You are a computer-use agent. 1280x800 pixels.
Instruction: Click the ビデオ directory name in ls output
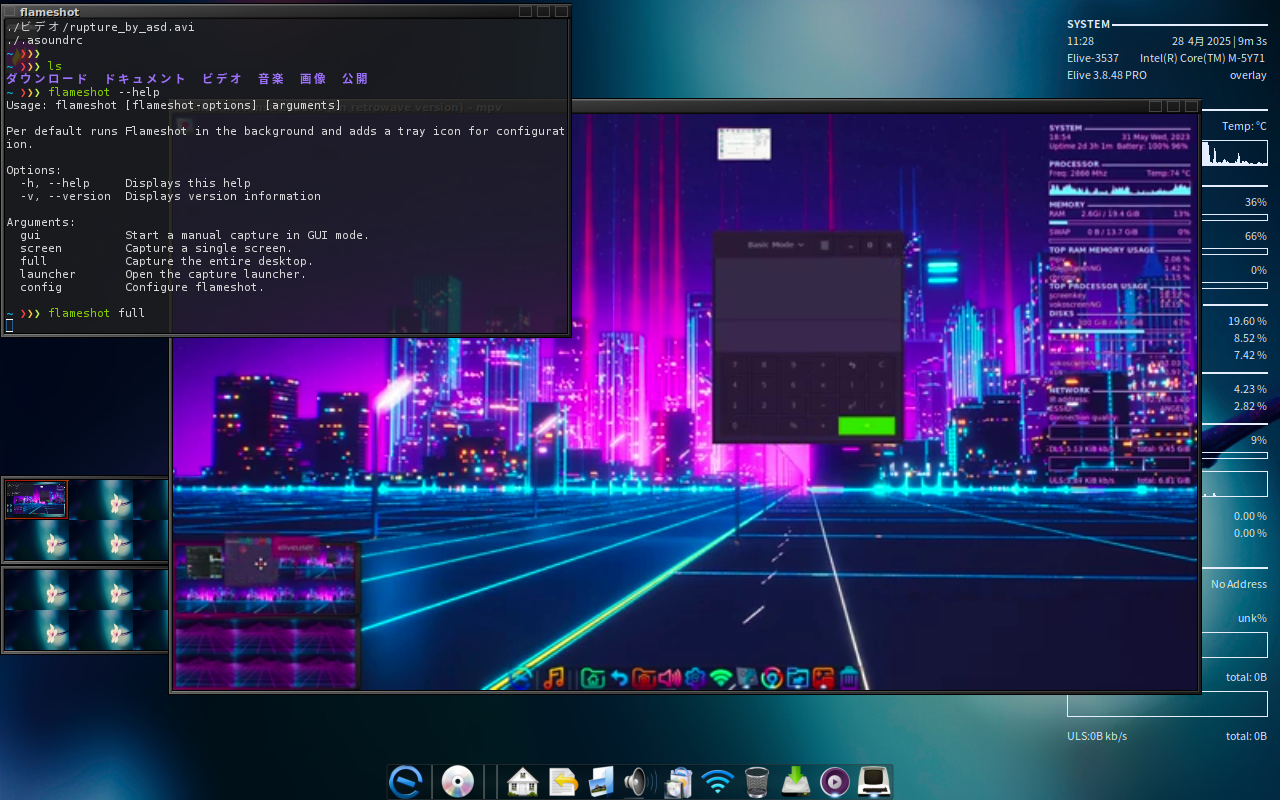pyautogui.click(x=221, y=79)
